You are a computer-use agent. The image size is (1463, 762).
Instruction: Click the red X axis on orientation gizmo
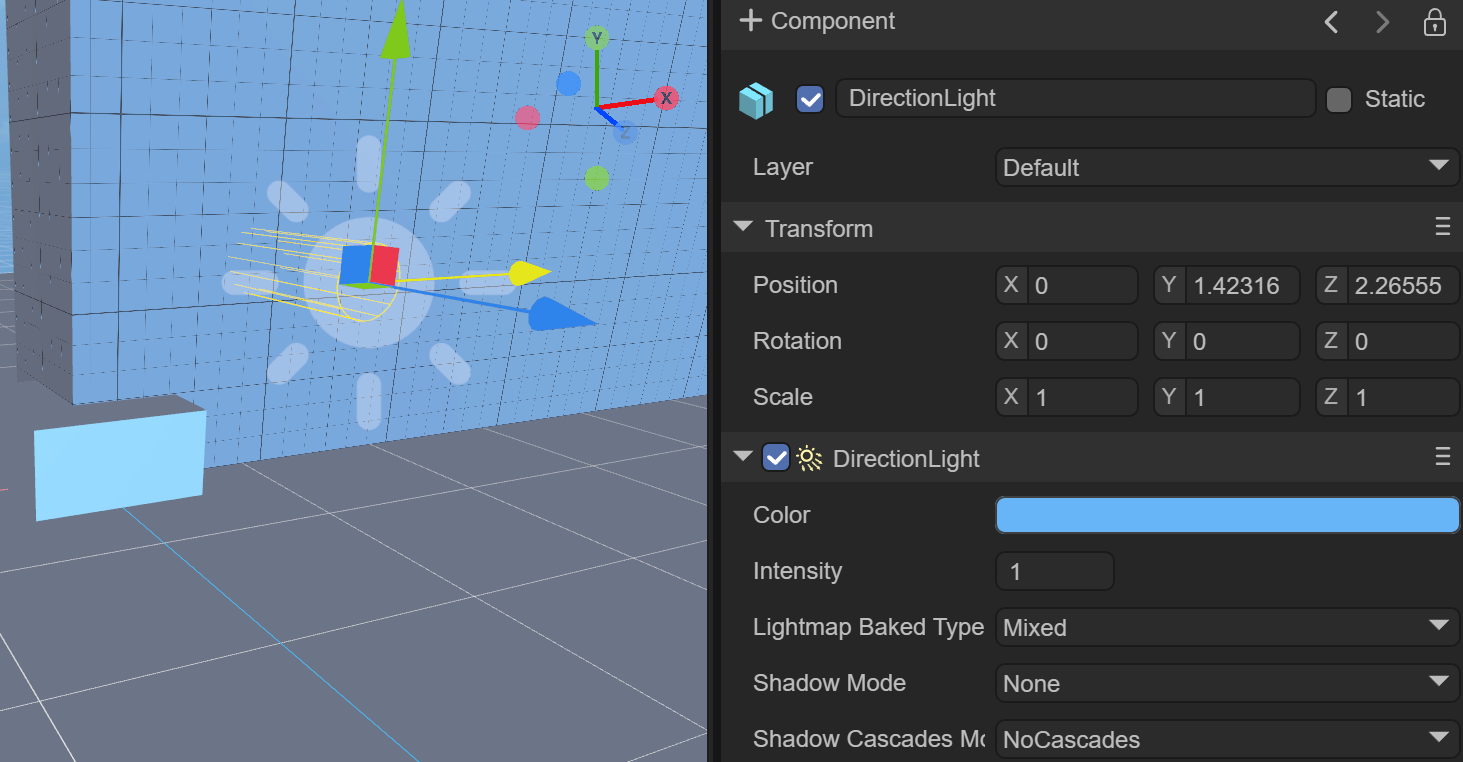666,98
